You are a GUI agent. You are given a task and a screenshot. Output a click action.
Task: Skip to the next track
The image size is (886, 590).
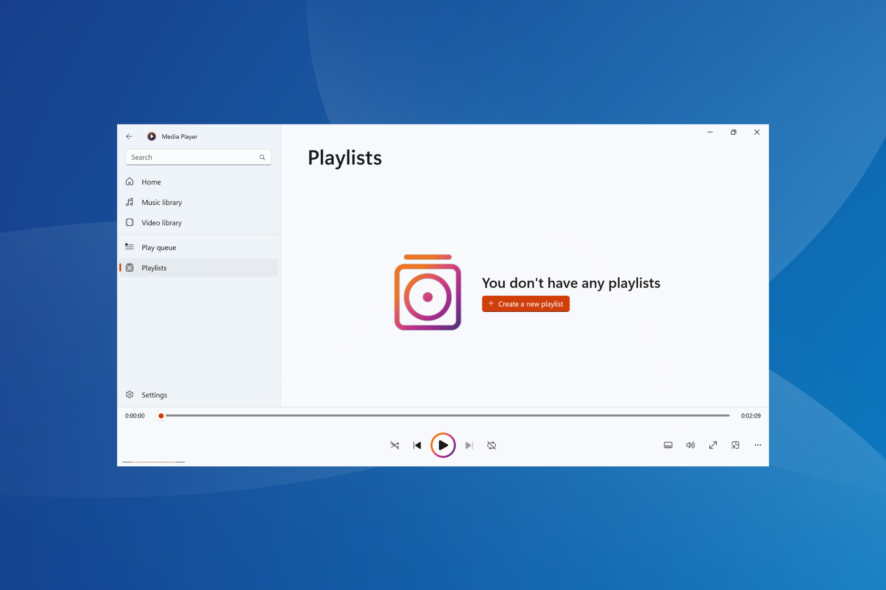tap(469, 445)
